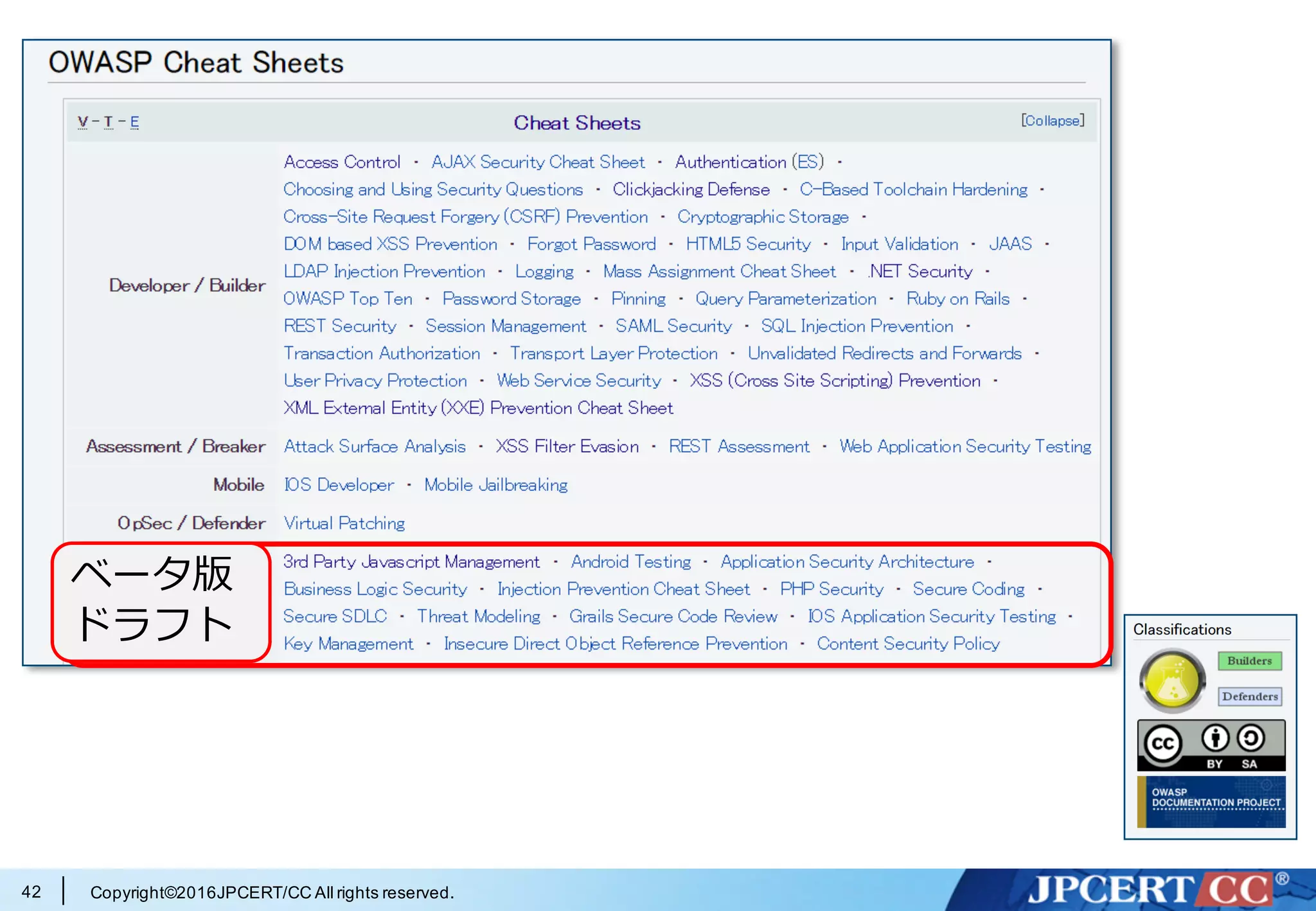Open the T talk template link
The width and height of the screenshot is (1316, 911).
tap(108, 121)
